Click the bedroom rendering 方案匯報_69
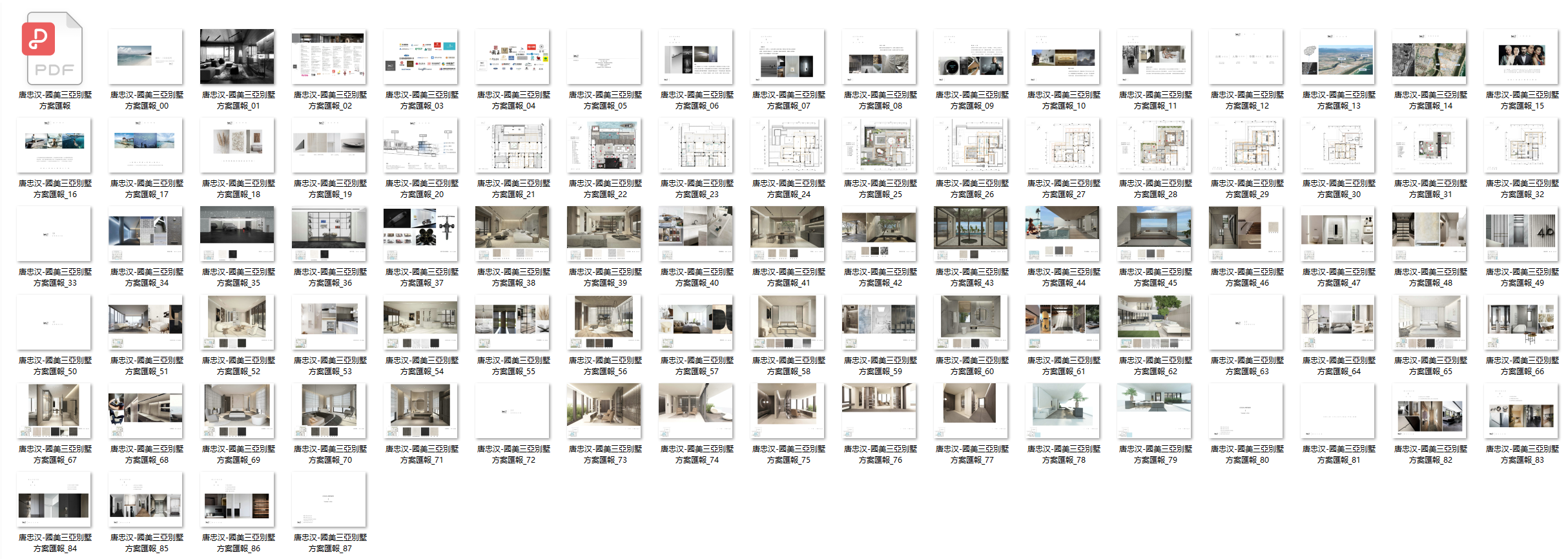 [x=237, y=411]
